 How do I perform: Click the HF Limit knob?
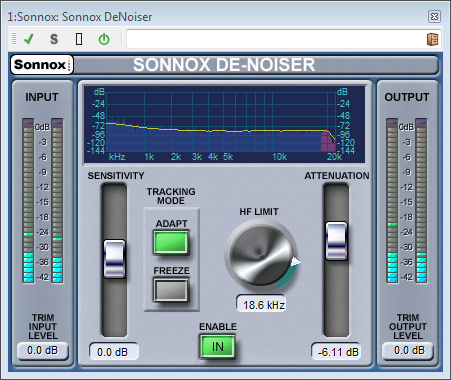pos(260,255)
